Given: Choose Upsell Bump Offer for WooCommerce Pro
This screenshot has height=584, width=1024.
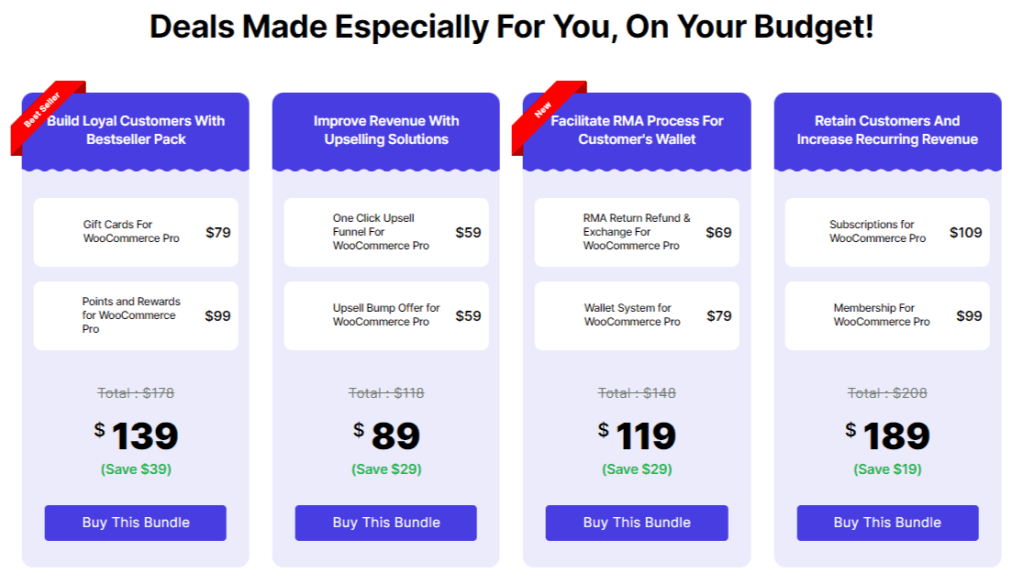Looking at the screenshot, I should click(x=386, y=315).
